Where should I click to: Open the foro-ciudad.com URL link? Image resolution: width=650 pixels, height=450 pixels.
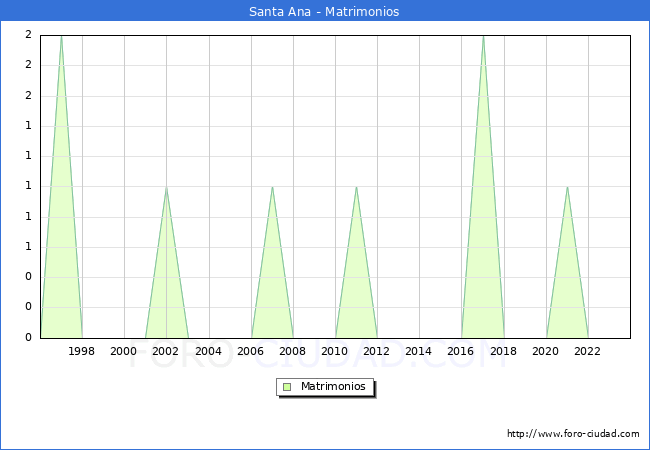(573, 434)
